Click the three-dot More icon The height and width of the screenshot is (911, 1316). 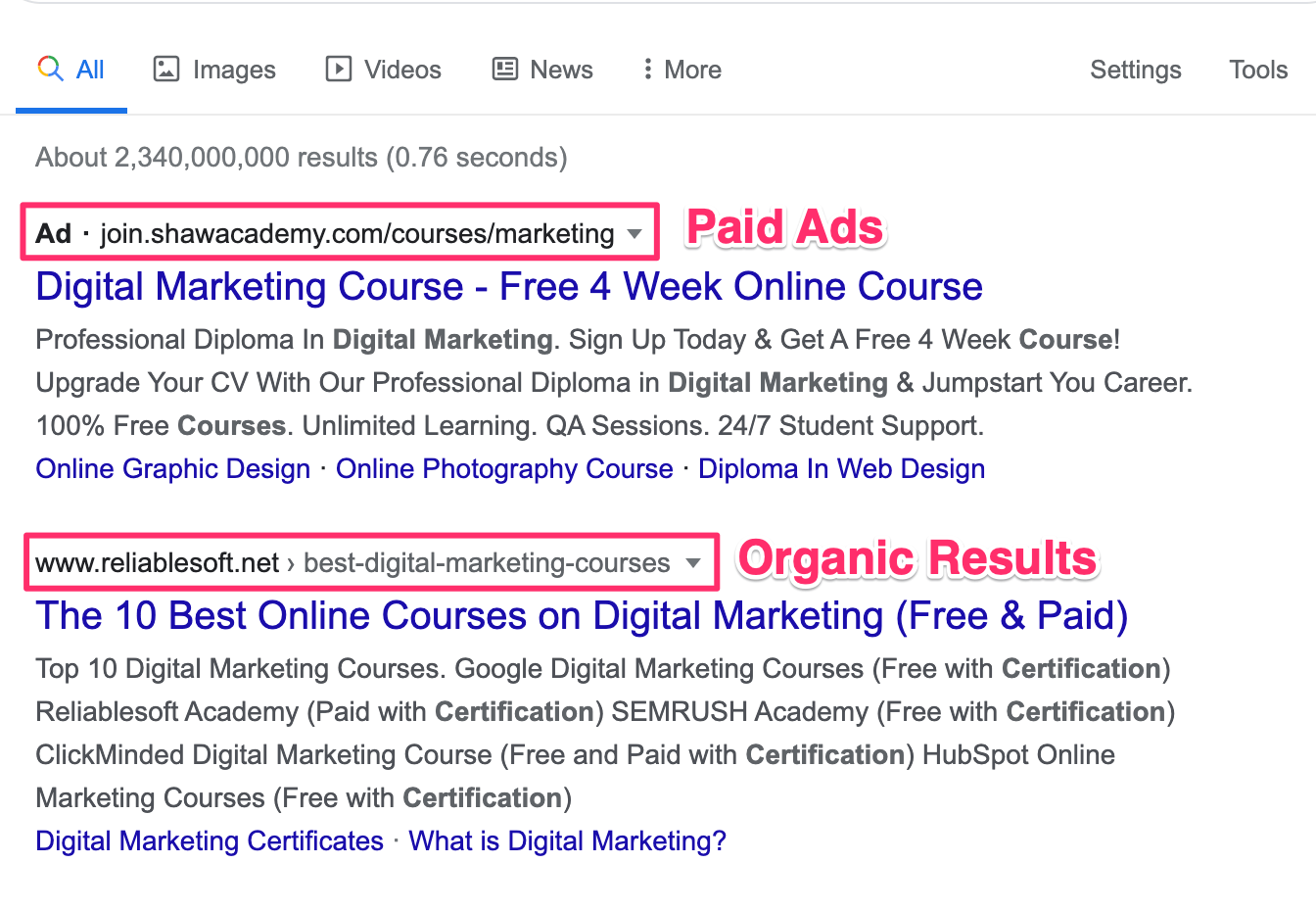click(x=647, y=70)
